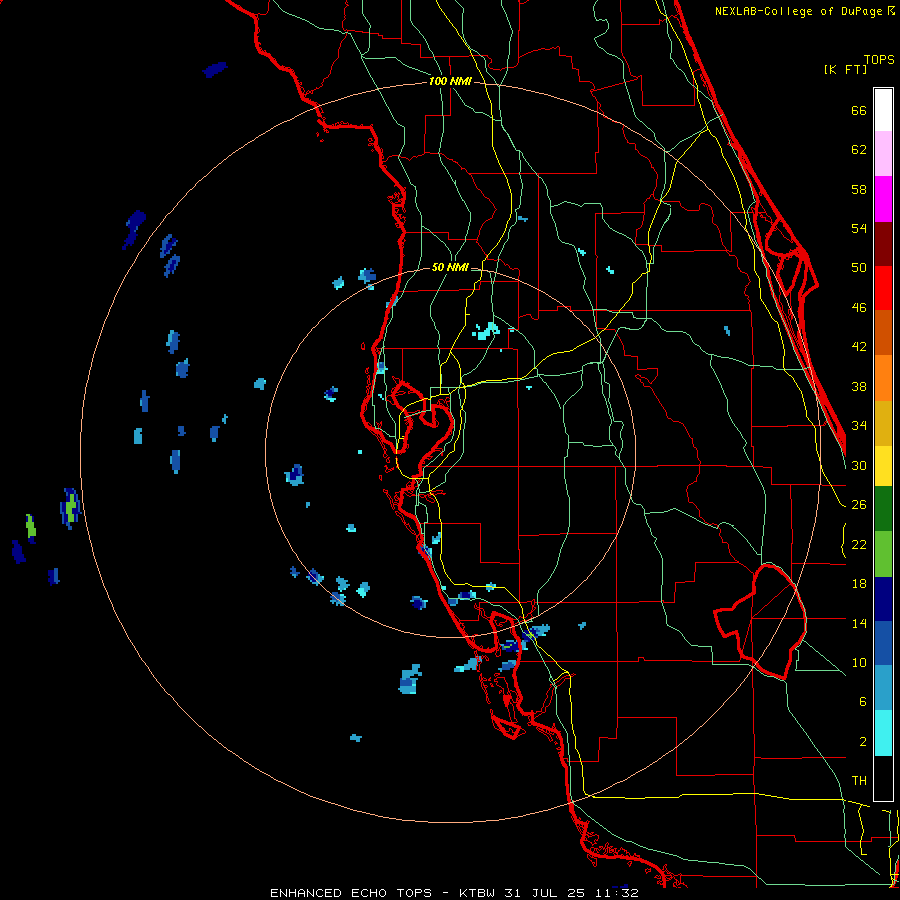Click the white swatch in the tops legend
The width and height of the screenshot is (900, 900).
[883, 110]
